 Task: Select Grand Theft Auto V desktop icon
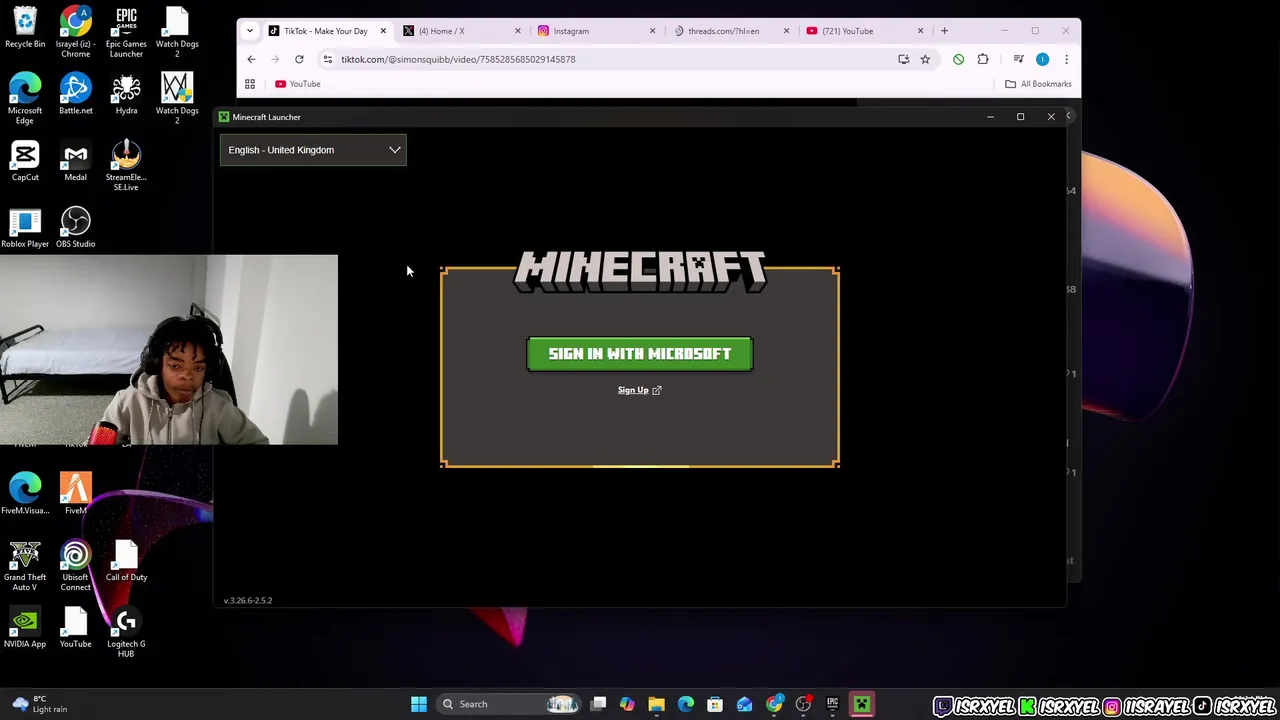coord(25,566)
